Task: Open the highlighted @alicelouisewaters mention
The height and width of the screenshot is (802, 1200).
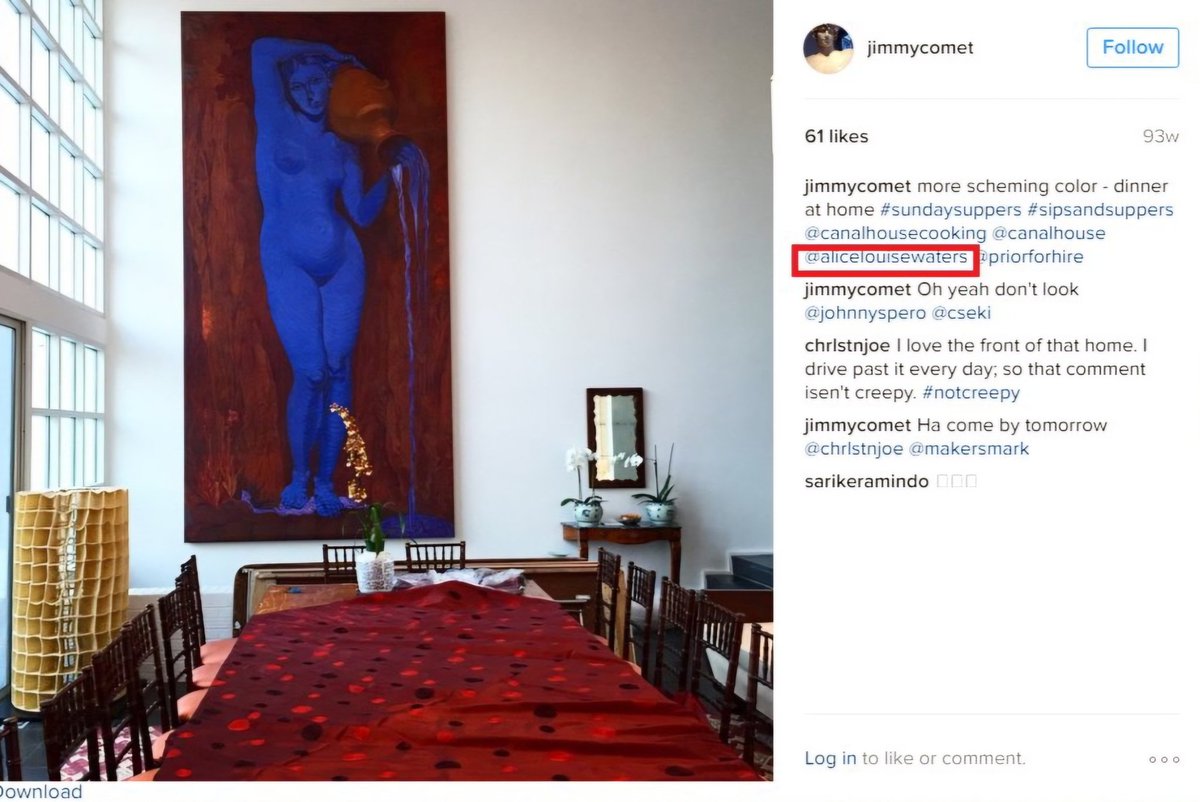Action: click(886, 257)
